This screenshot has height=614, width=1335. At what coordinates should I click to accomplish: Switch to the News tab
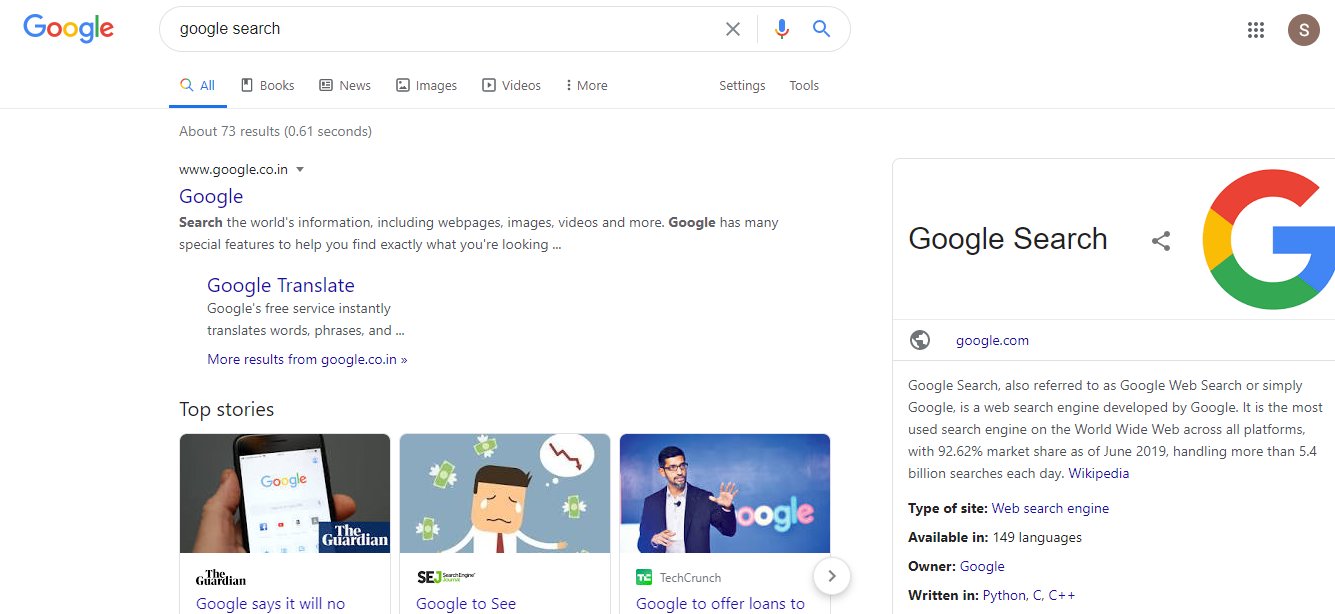(x=344, y=86)
